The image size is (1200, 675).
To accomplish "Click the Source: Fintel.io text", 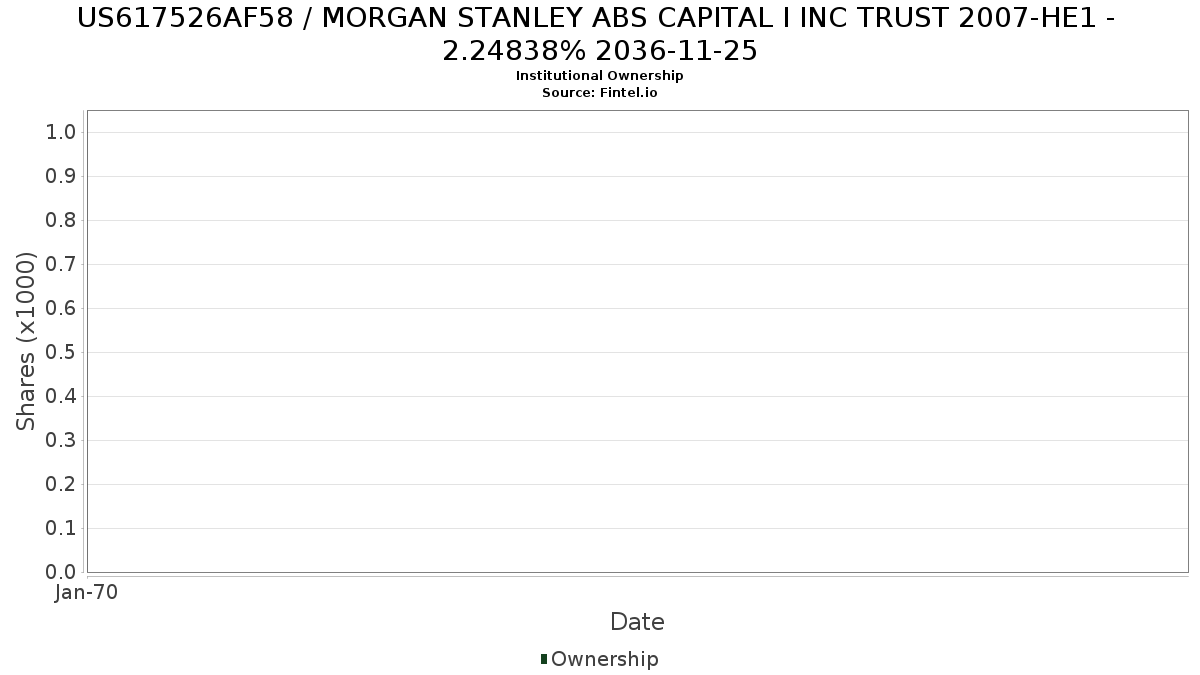I will pyautogui.click(x=600, y=92).
